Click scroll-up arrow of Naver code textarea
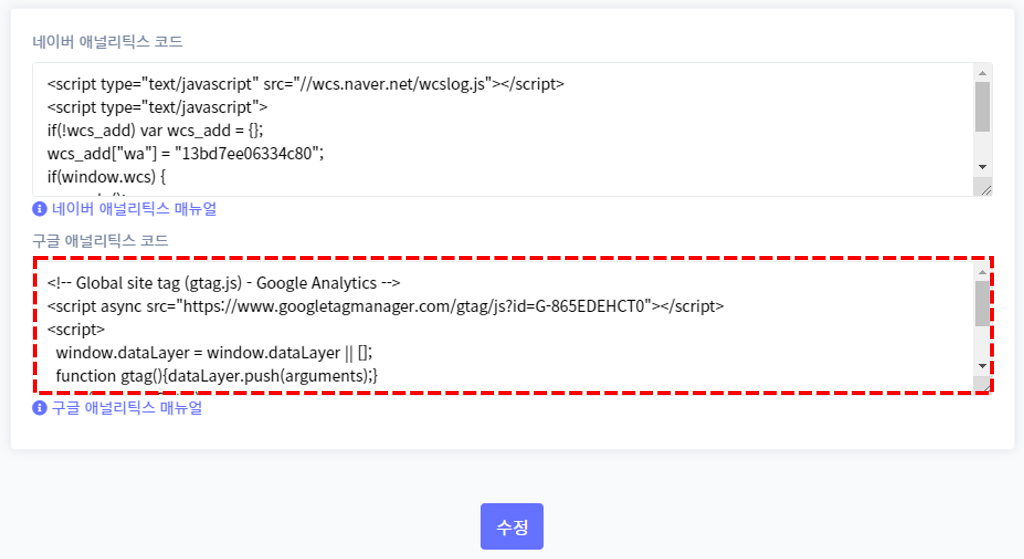The width and height of the screenshot is (1024, 559). tap(982, 72)
